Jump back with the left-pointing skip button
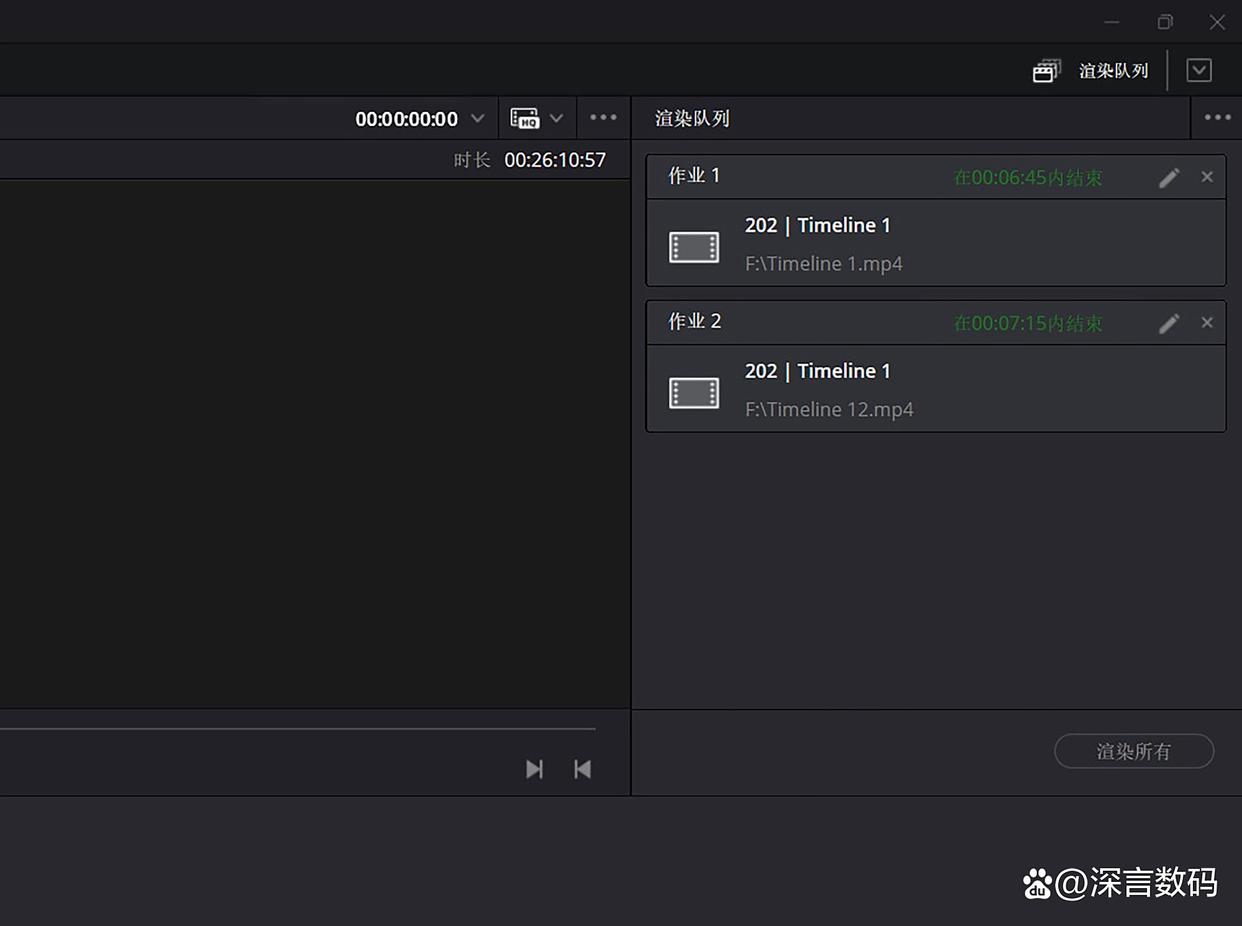This screenshot has height=926, width=1242. click(x=582, y=769)
